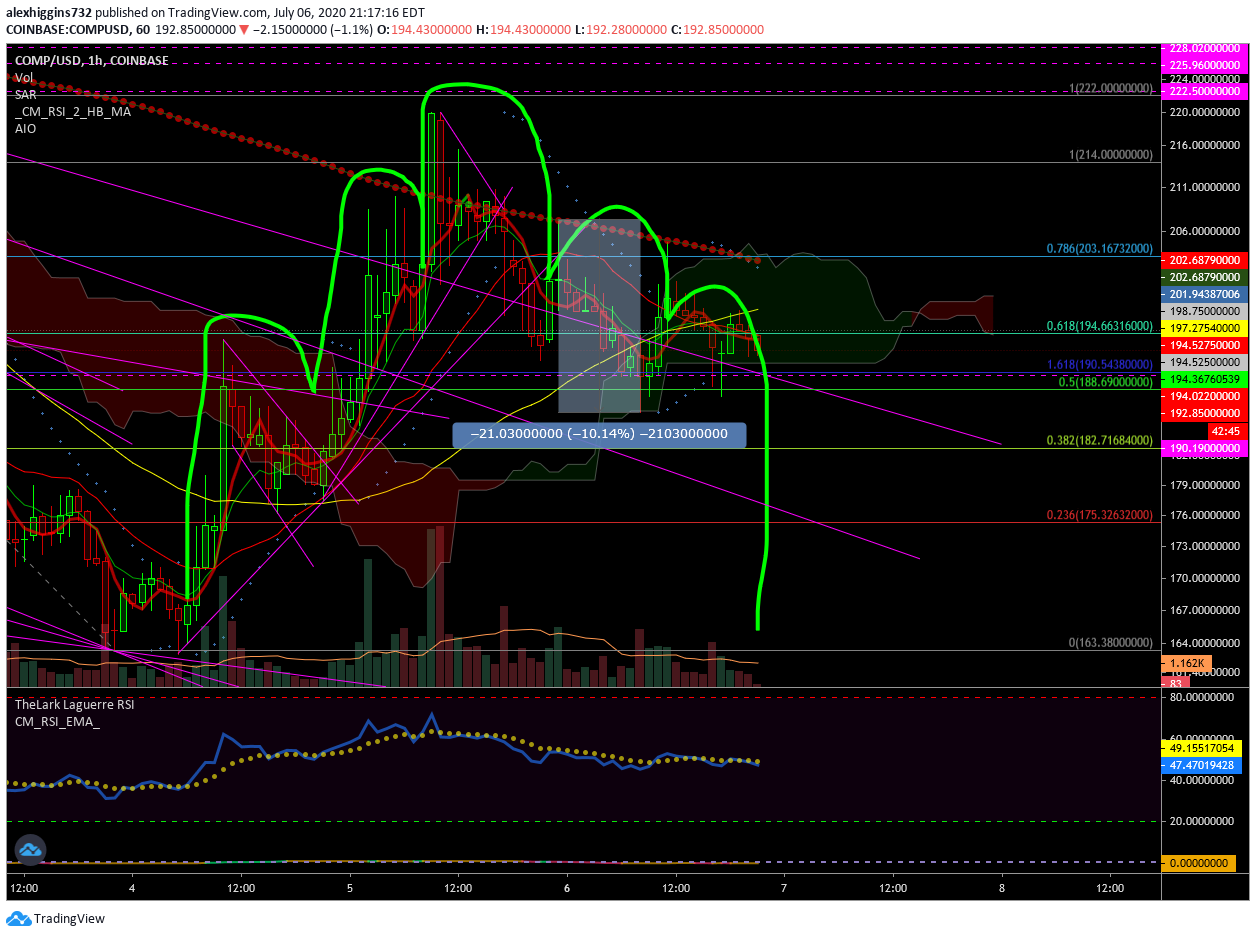The height and width of the screenshot is (937, 1256).
Task: Click the magenta 190.19000000 price tag
Action: [1203, 450]
